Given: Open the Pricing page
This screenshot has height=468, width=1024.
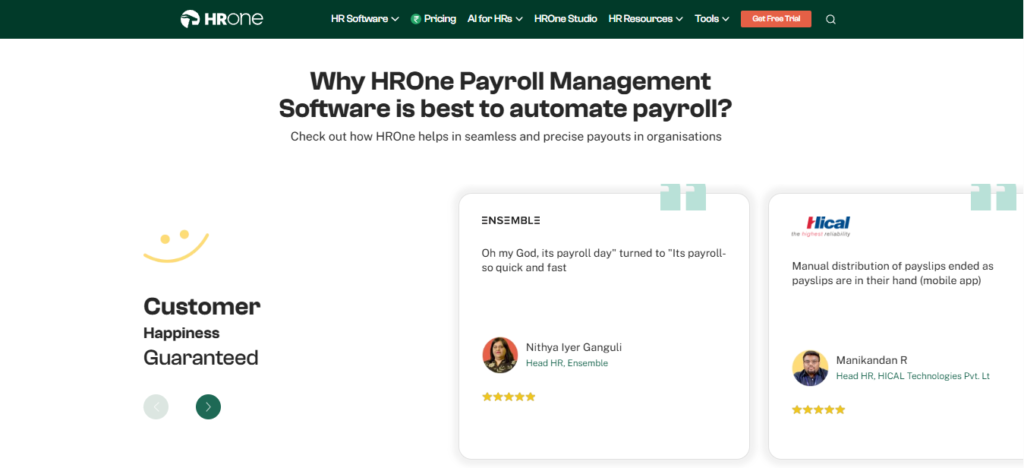Looking at the screenshot, I should click(x=440, y=19).
